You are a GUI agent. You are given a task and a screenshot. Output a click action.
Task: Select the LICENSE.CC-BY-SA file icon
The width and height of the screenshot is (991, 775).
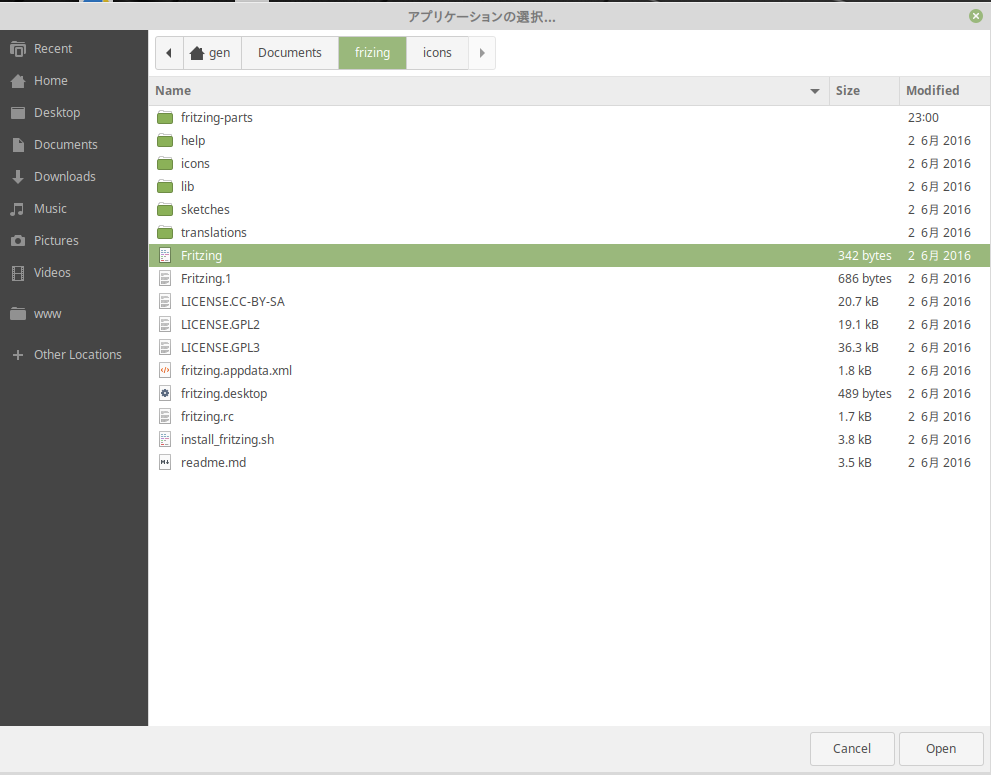[165, 302]
